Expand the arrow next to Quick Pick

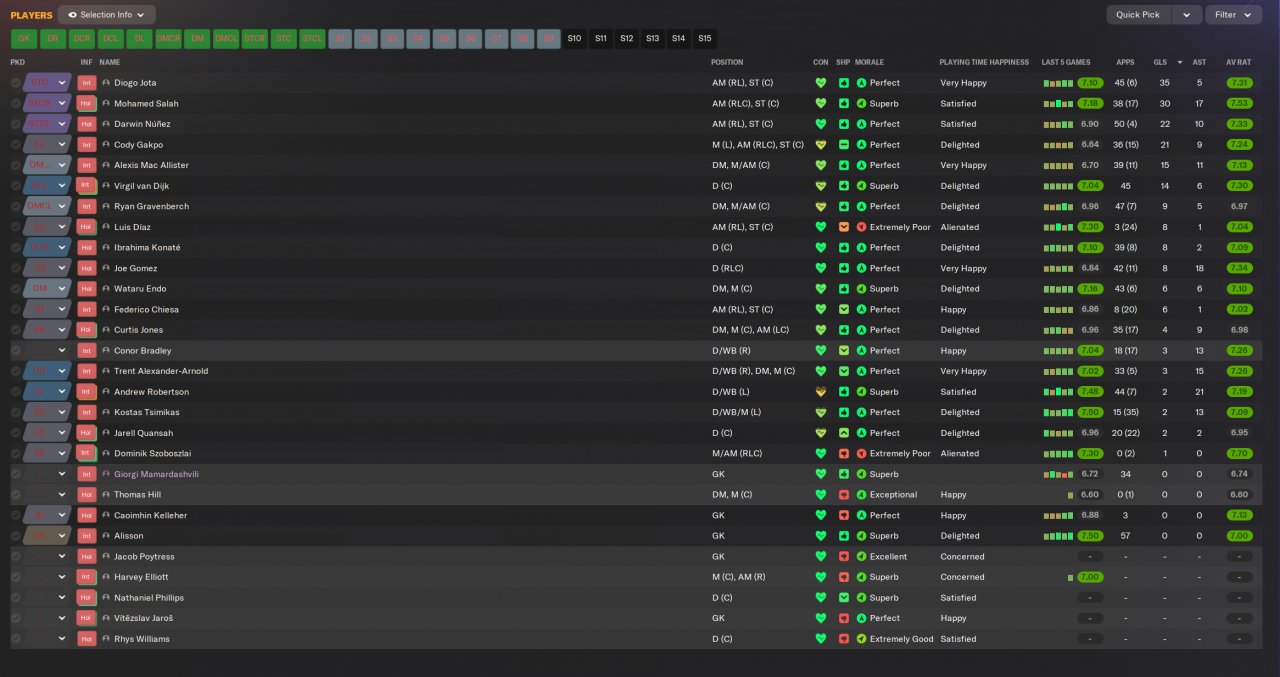click(1186, 15)
